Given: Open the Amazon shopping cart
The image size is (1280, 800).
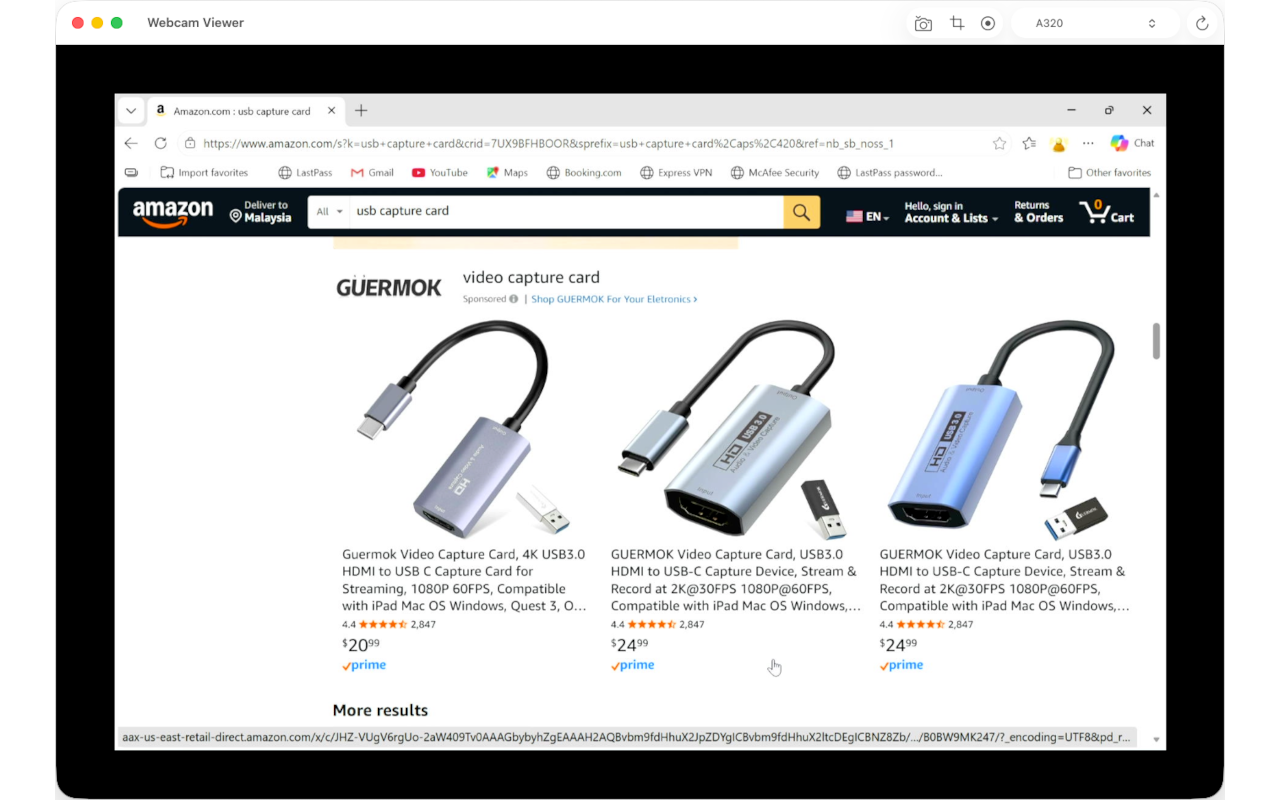Looking at the screenshot, I should (1106, 212).
